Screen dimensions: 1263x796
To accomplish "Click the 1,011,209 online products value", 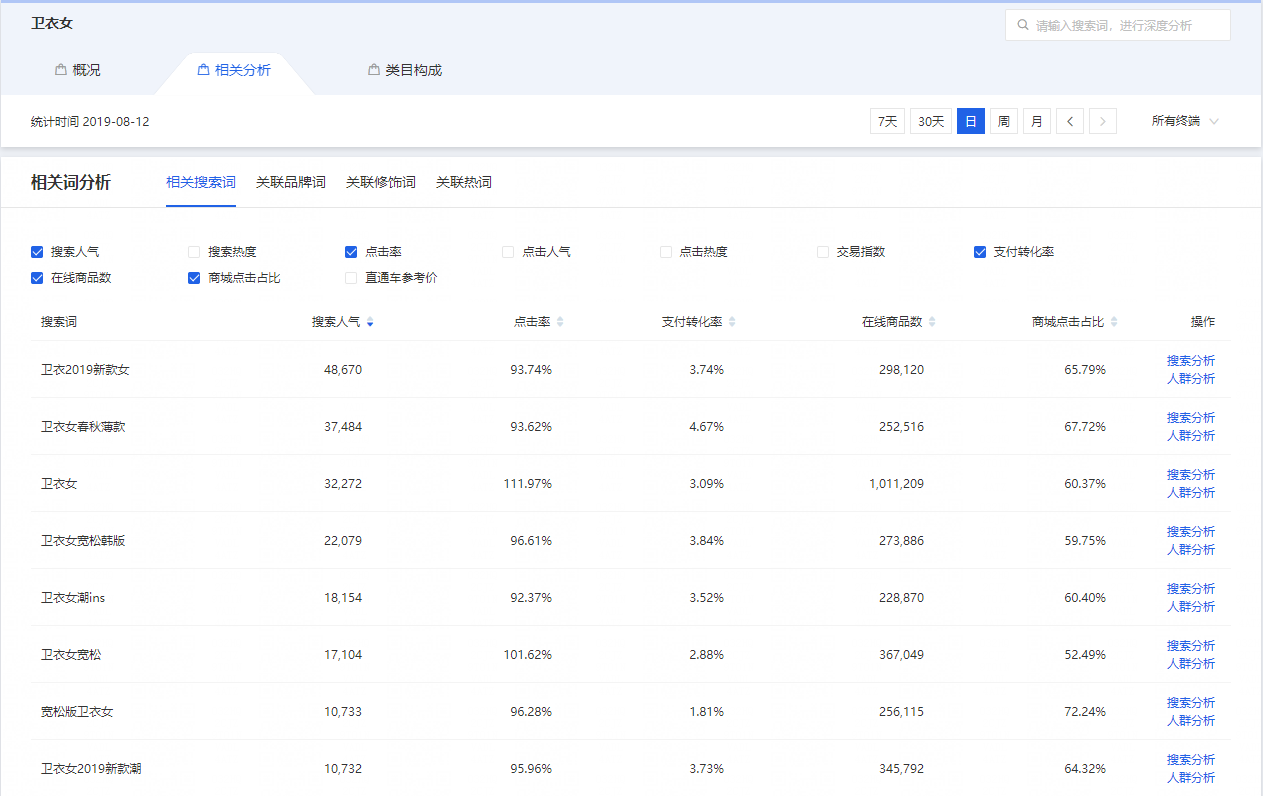I will (x=896, y=484).
